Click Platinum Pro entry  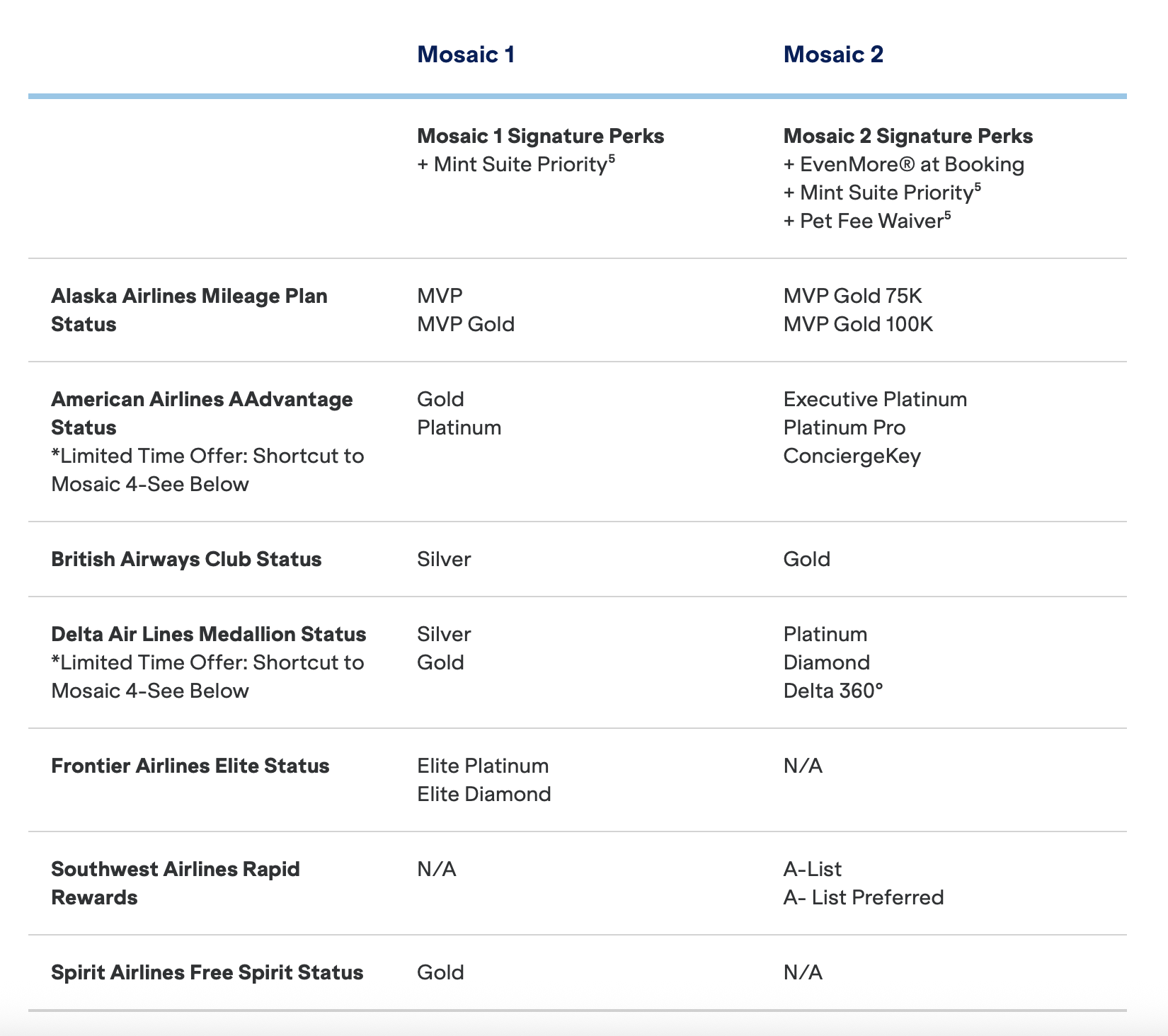tap(844, 427)
